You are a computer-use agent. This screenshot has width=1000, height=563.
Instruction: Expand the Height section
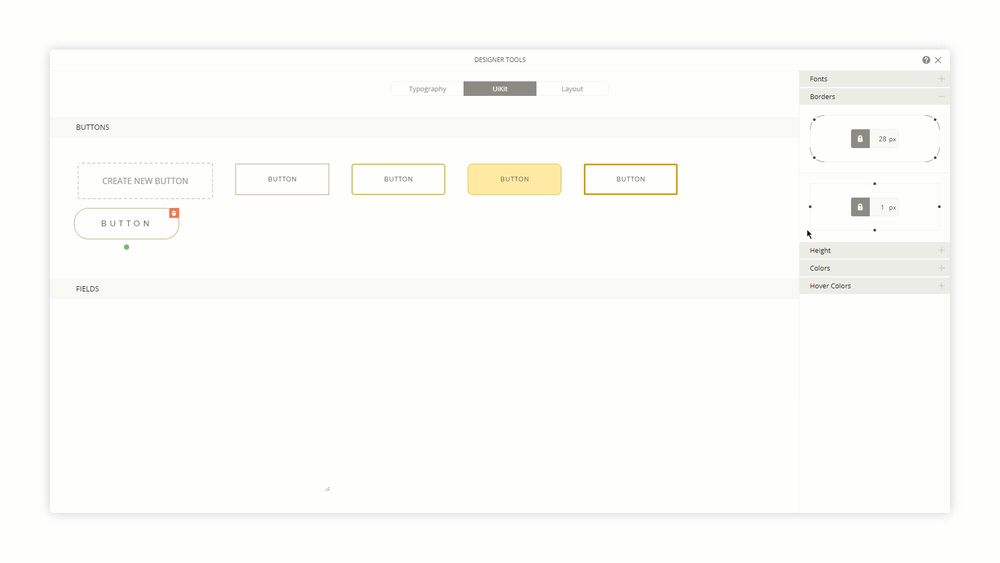coord(940,251)
